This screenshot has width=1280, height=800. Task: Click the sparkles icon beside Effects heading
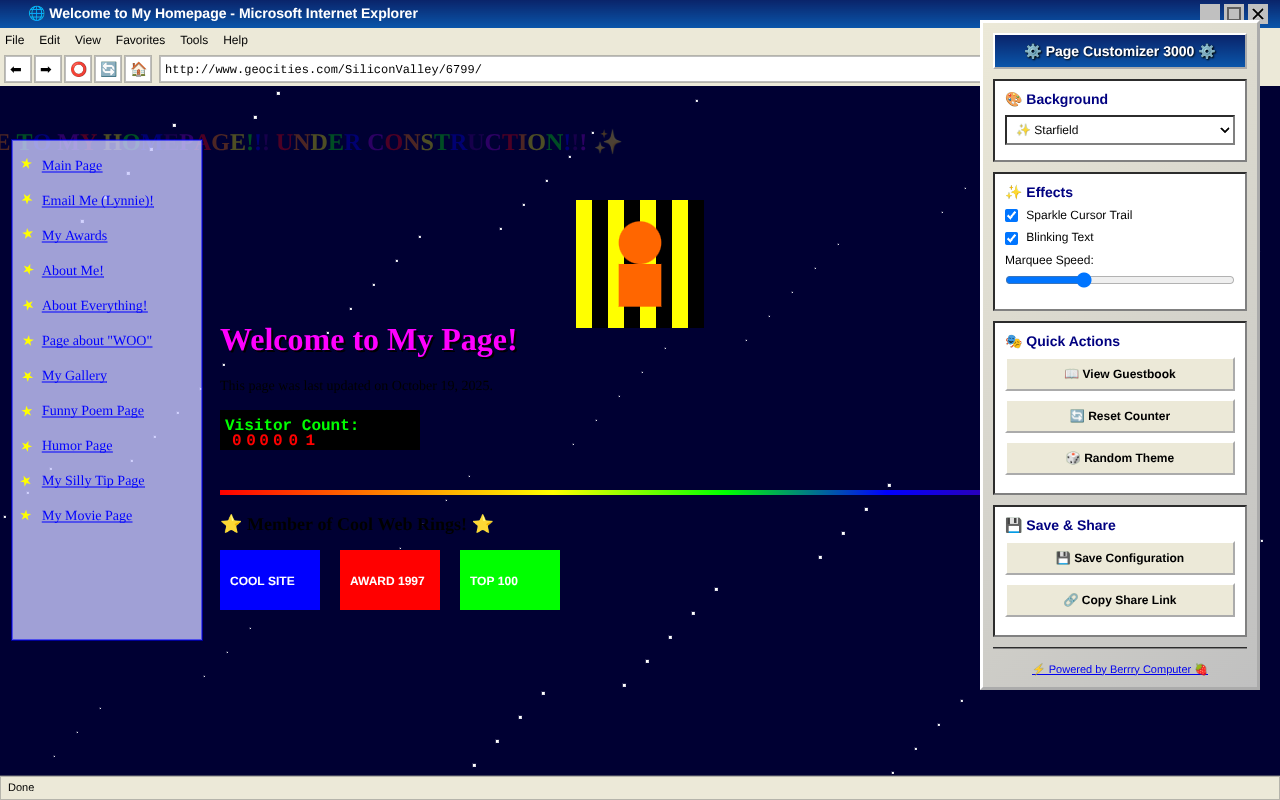point(1011,192)
